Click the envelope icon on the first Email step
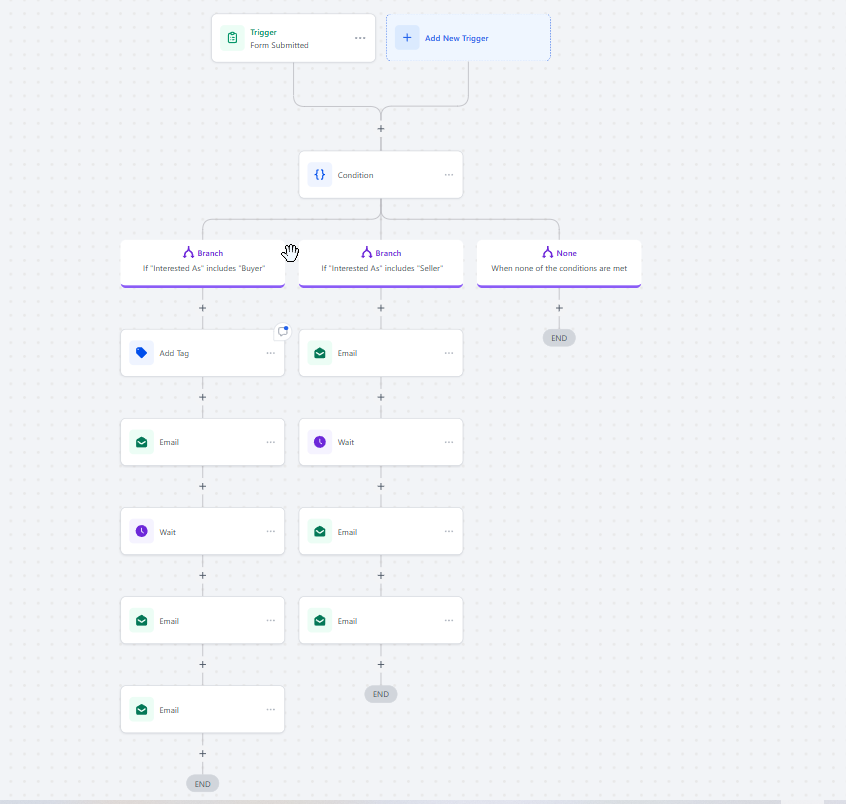846x804 pixels. tap(319, 353)
